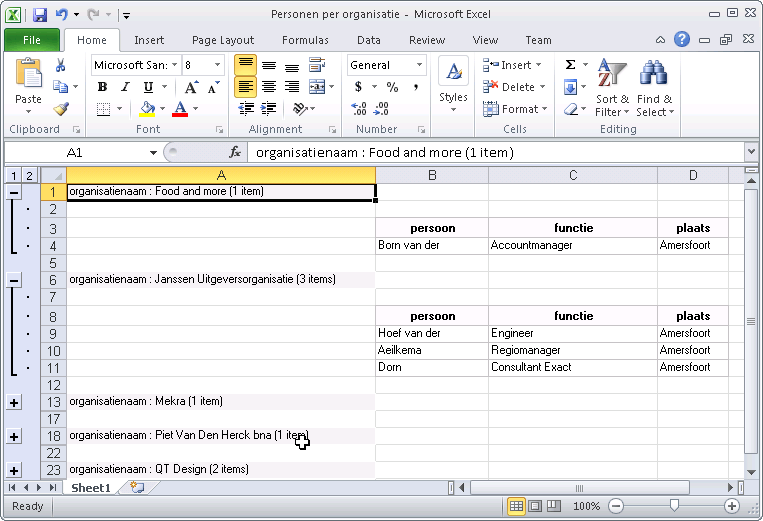Click Sort & Filter button
Image resolution: width=763 pixels, height=521 pixels.
612,88
